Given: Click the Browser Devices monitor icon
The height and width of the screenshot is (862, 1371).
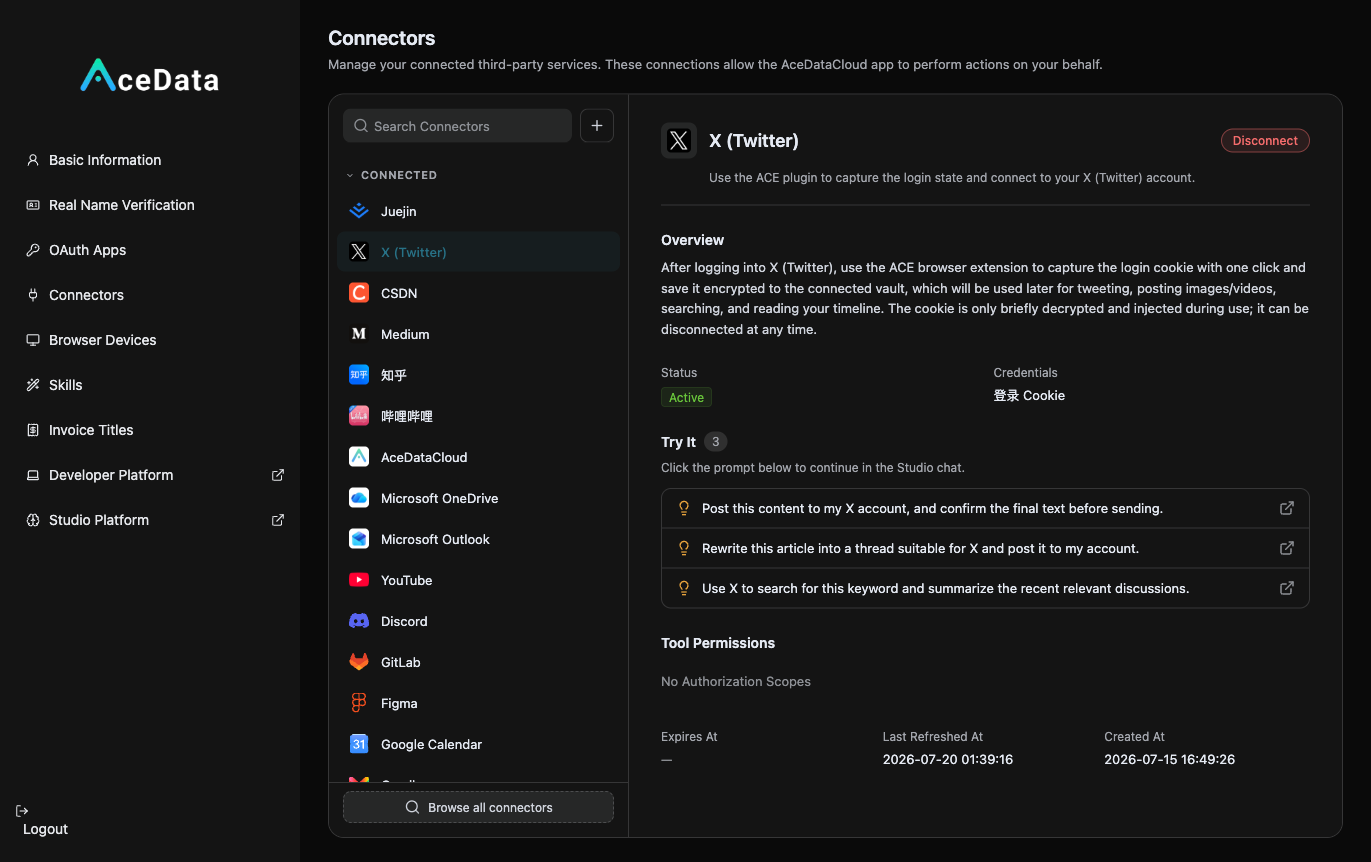Looking at the screenshot, I should pos(33,340).
